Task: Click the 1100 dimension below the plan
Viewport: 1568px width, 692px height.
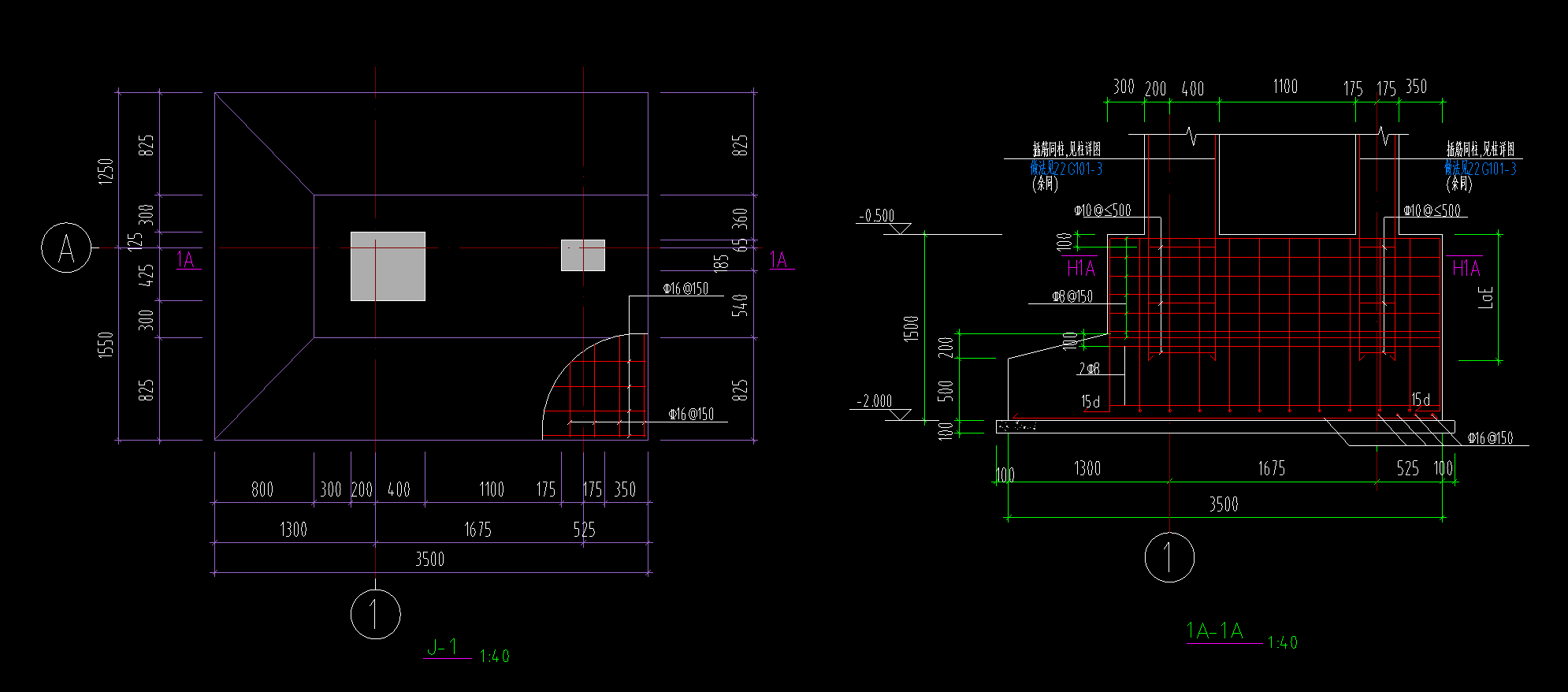Action: point(492,489)
